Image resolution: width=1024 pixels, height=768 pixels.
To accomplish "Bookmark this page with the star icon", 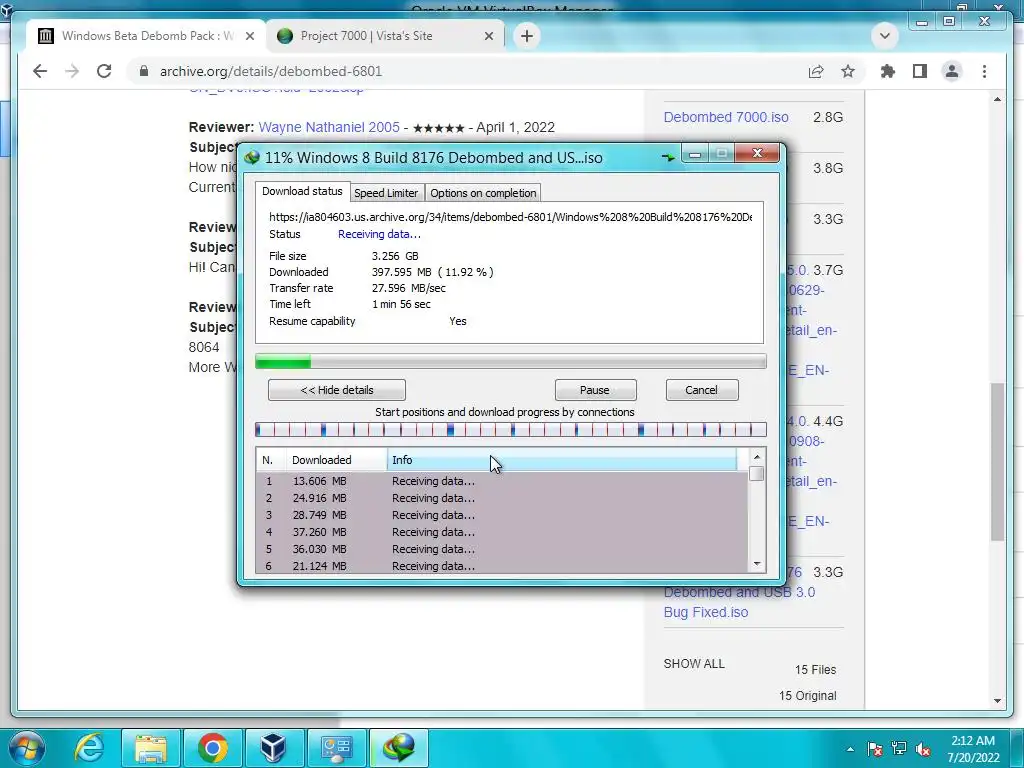I will tap(848, 71).
